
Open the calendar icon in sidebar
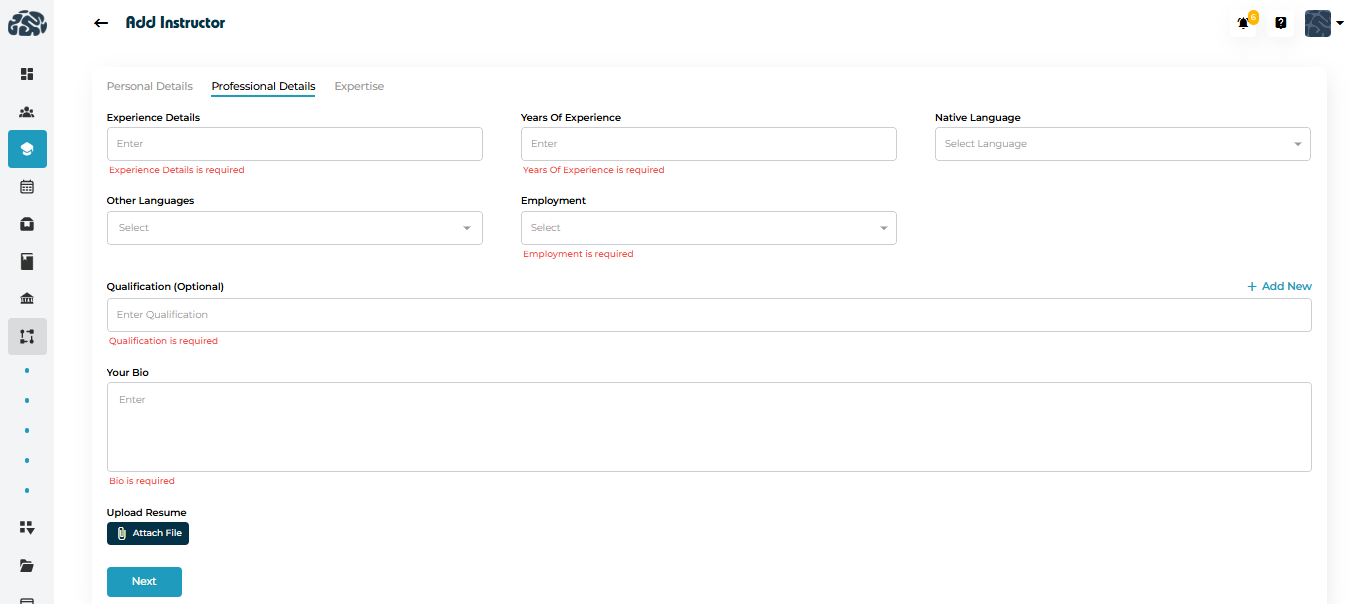(27, 186)
